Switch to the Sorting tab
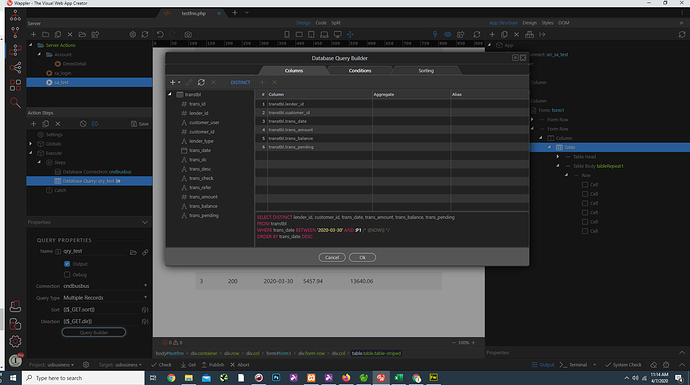The height and width of the screenshot is (385, 690). coord(426,70)
